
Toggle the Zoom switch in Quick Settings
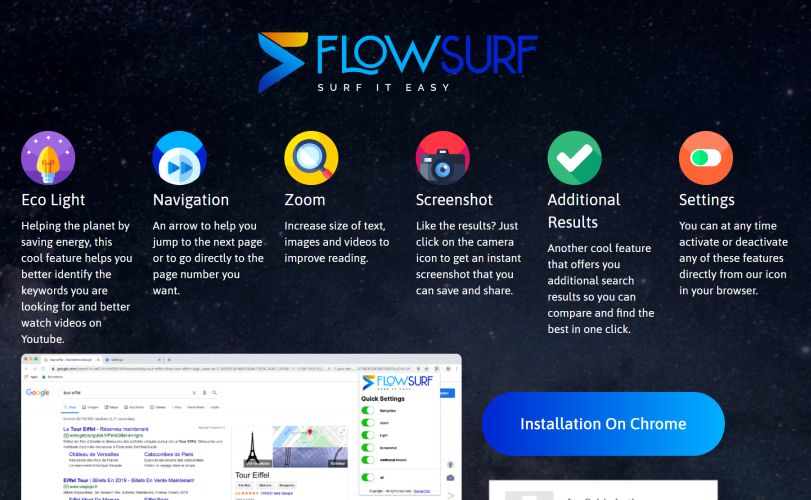pos(368,423)
